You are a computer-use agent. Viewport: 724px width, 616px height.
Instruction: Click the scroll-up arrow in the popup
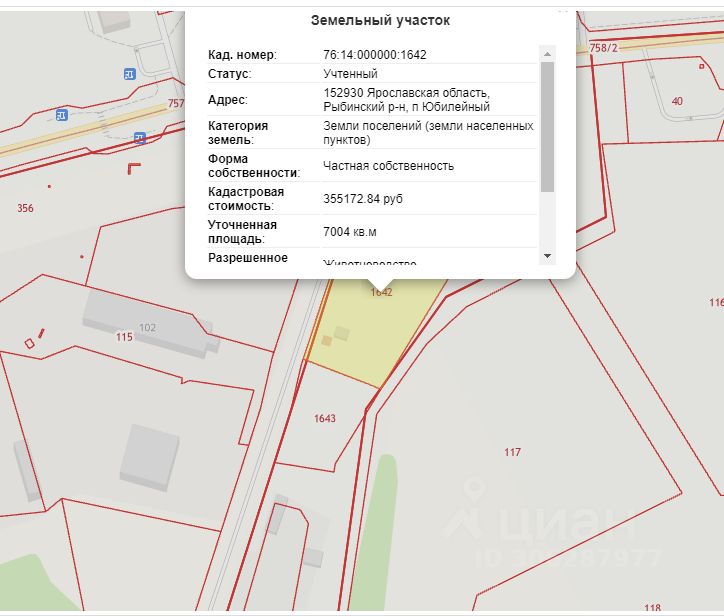pyautogui.click(x=547, y=54)
